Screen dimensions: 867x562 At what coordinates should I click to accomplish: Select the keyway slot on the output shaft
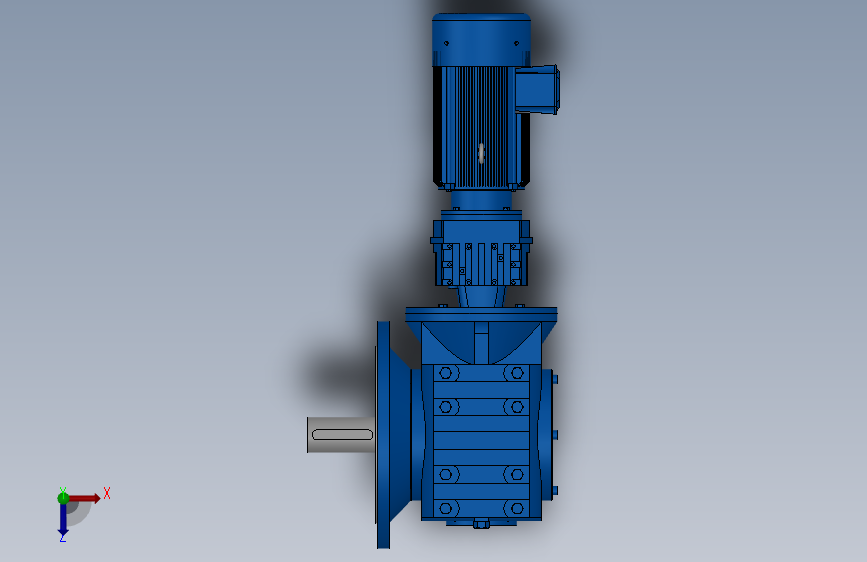343,435
